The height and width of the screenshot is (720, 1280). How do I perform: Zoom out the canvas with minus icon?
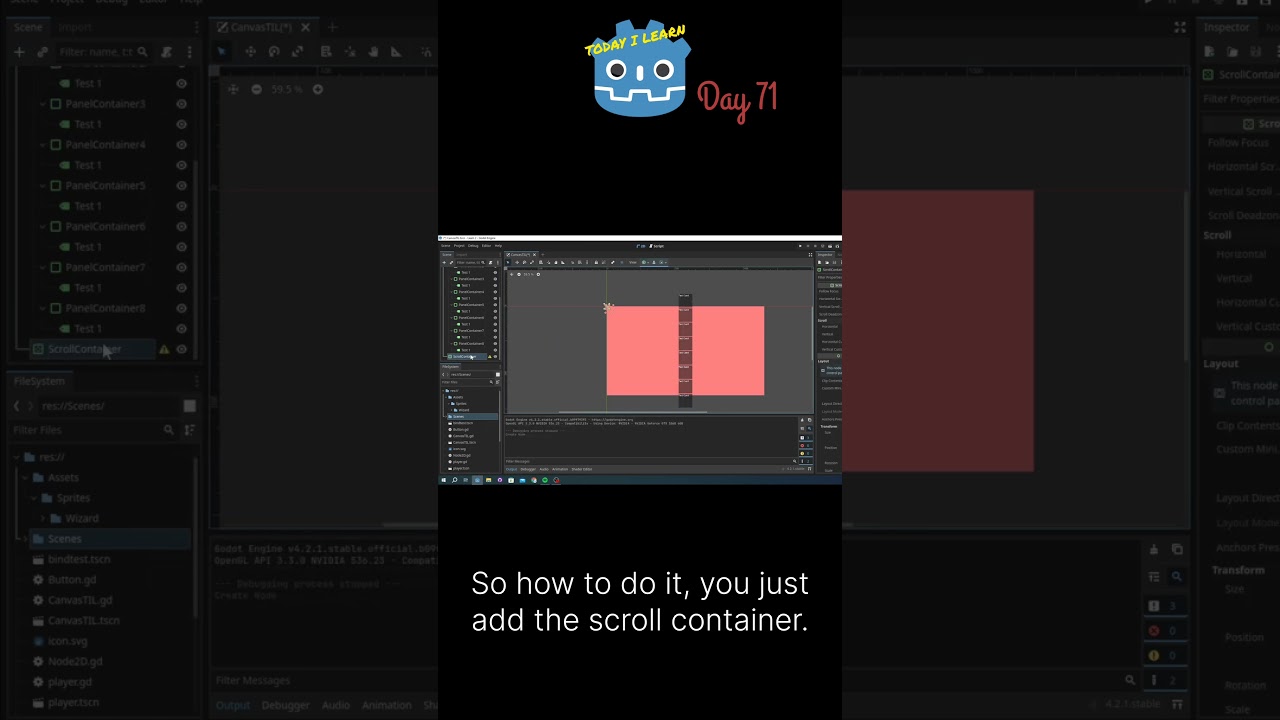[x=256, y=89]
